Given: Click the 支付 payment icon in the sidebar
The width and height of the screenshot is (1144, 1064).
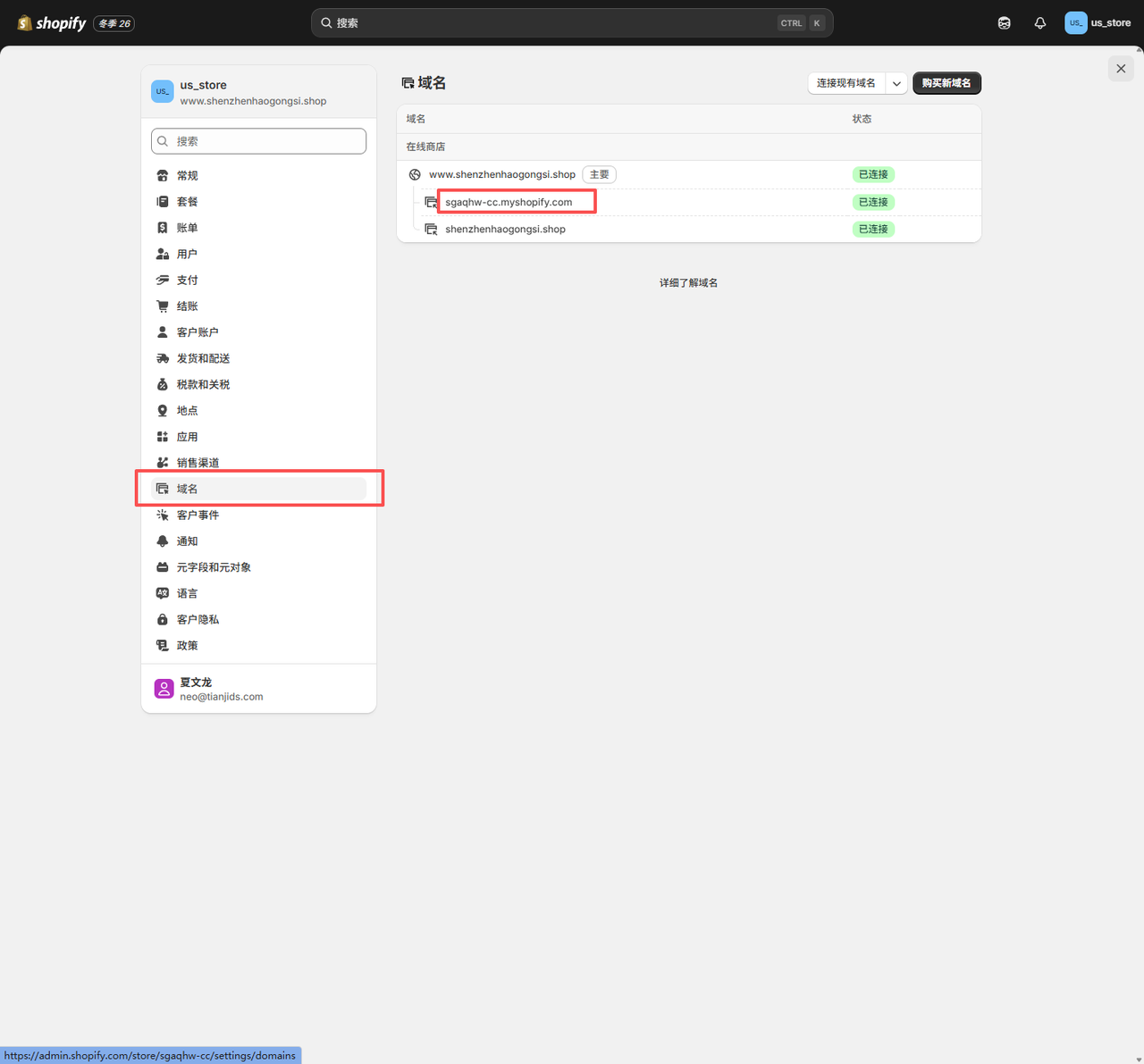Looking at the screenshot, I should click(x=163, y=281).
